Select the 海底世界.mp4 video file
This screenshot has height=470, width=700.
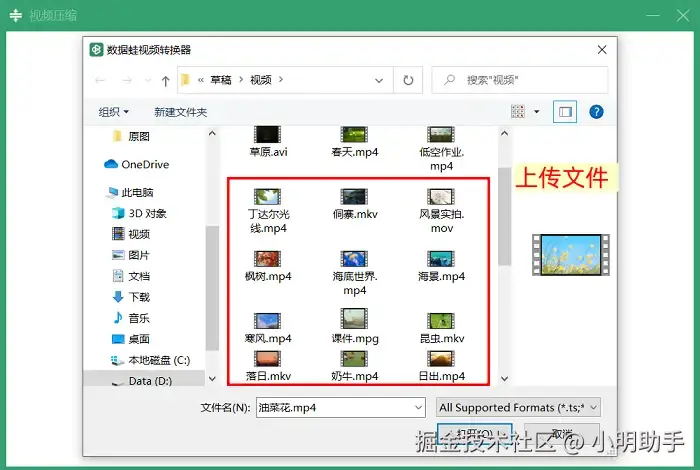[x=354, y=274]
